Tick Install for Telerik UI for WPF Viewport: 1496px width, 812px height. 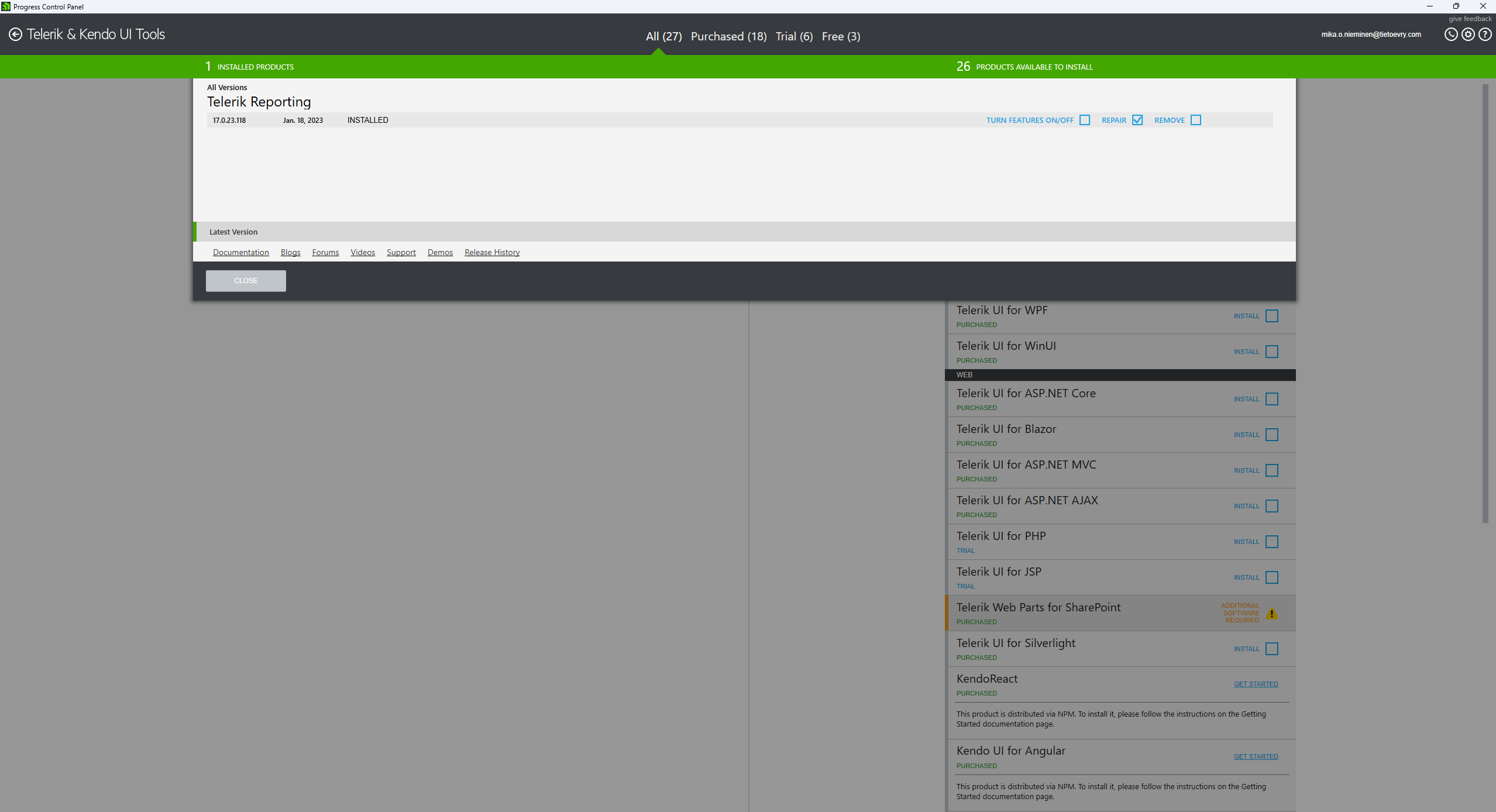1272,316
